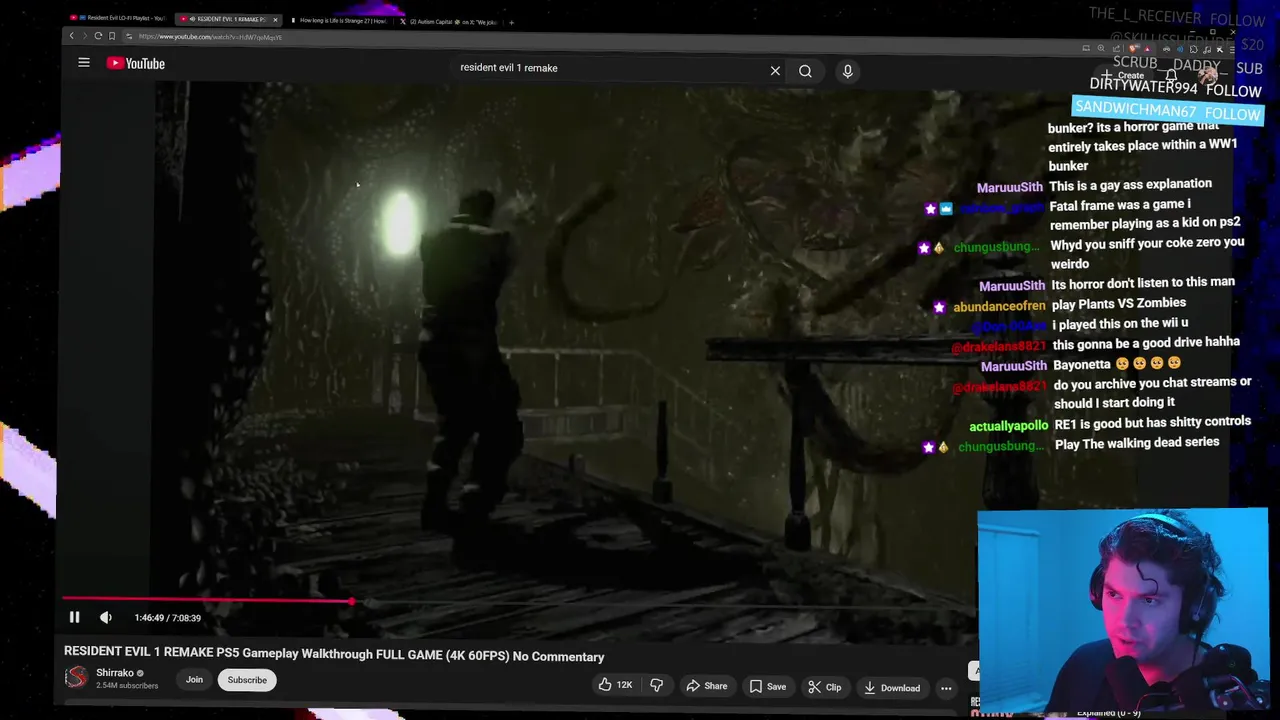
Task: Start voice search with the microphone icon
Action: coord(847,71)
